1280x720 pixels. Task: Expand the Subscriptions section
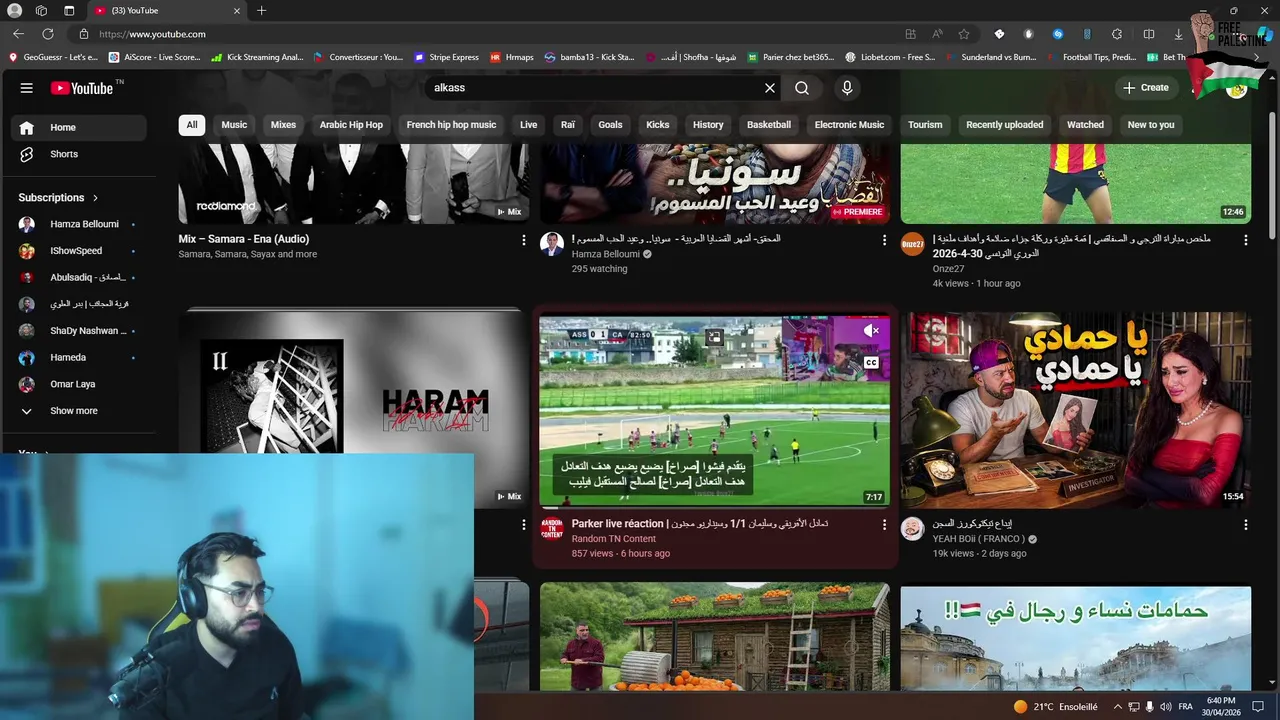[58, 198]
